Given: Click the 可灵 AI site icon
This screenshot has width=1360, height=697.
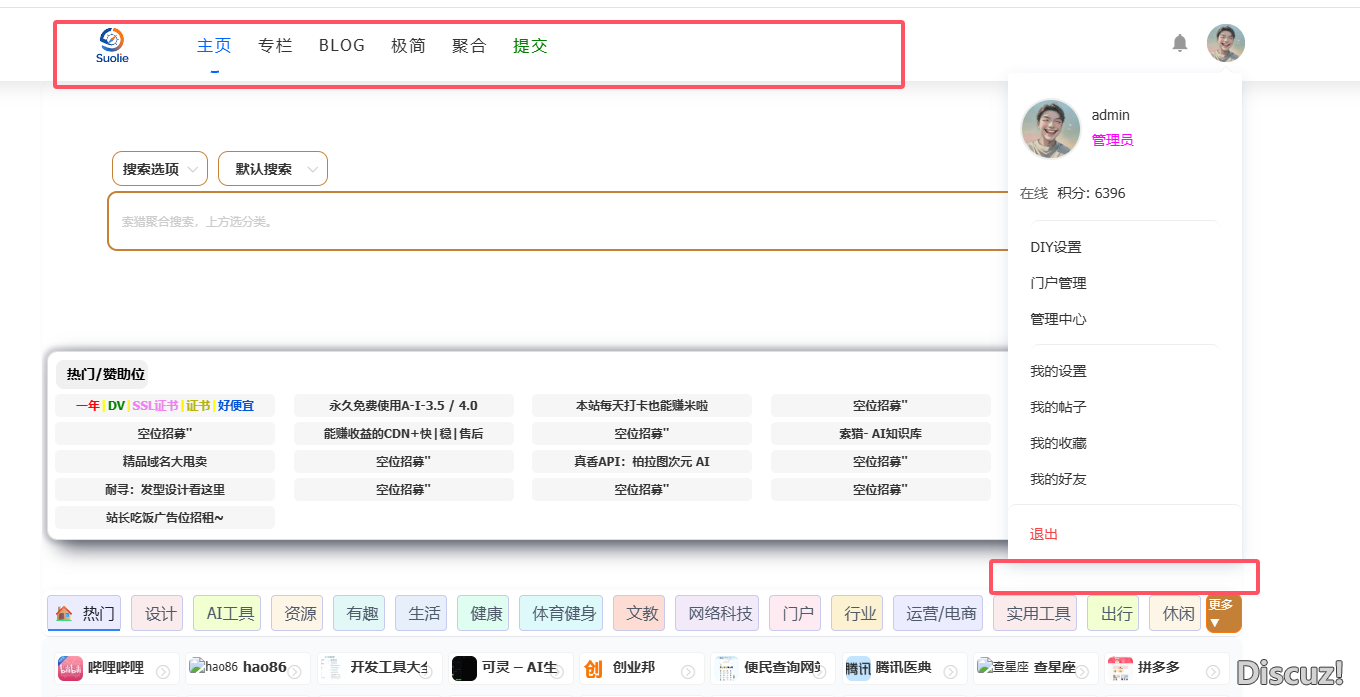Looking at the screenshot, I should tap(464, 668).
